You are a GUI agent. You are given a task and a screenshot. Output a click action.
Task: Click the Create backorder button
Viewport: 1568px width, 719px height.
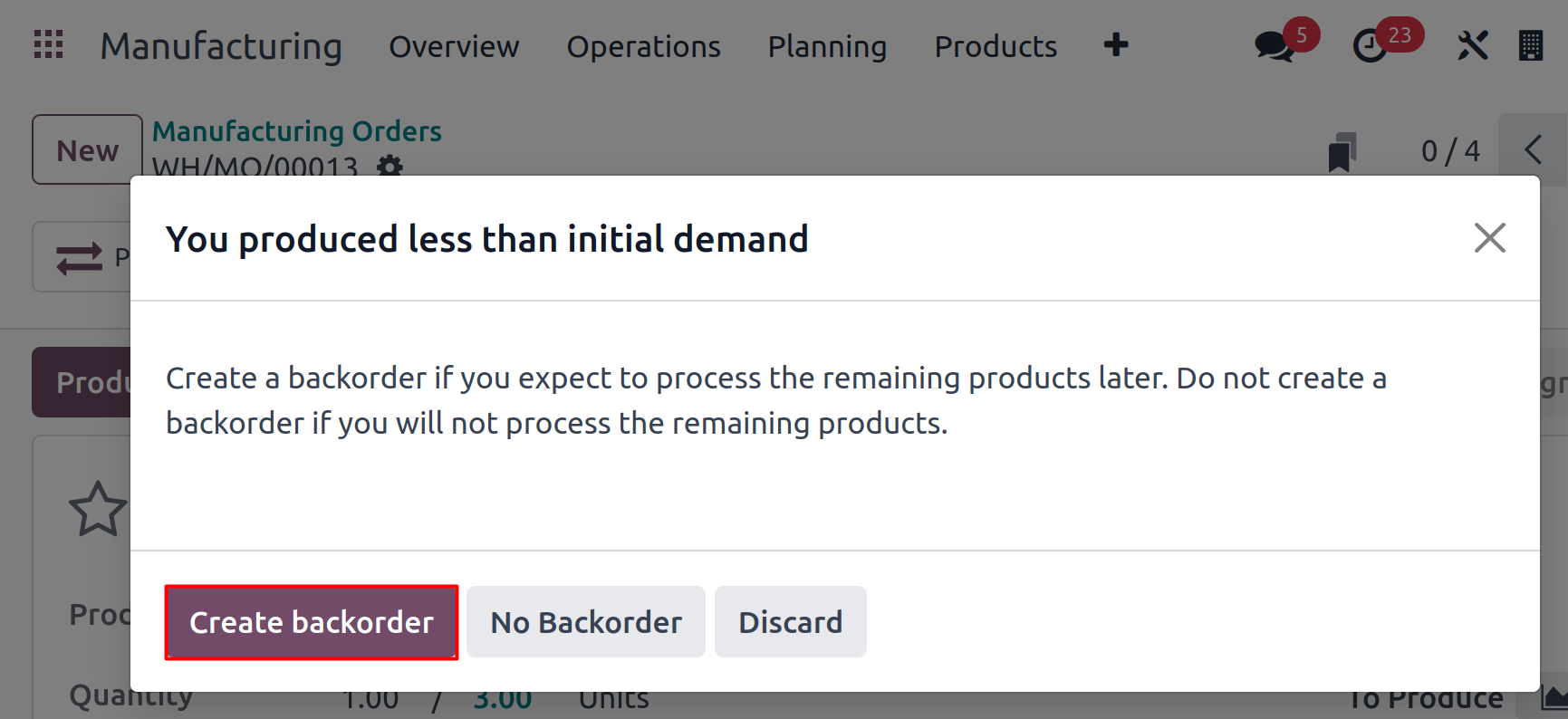pyautogui.click(x=312, y=622)
